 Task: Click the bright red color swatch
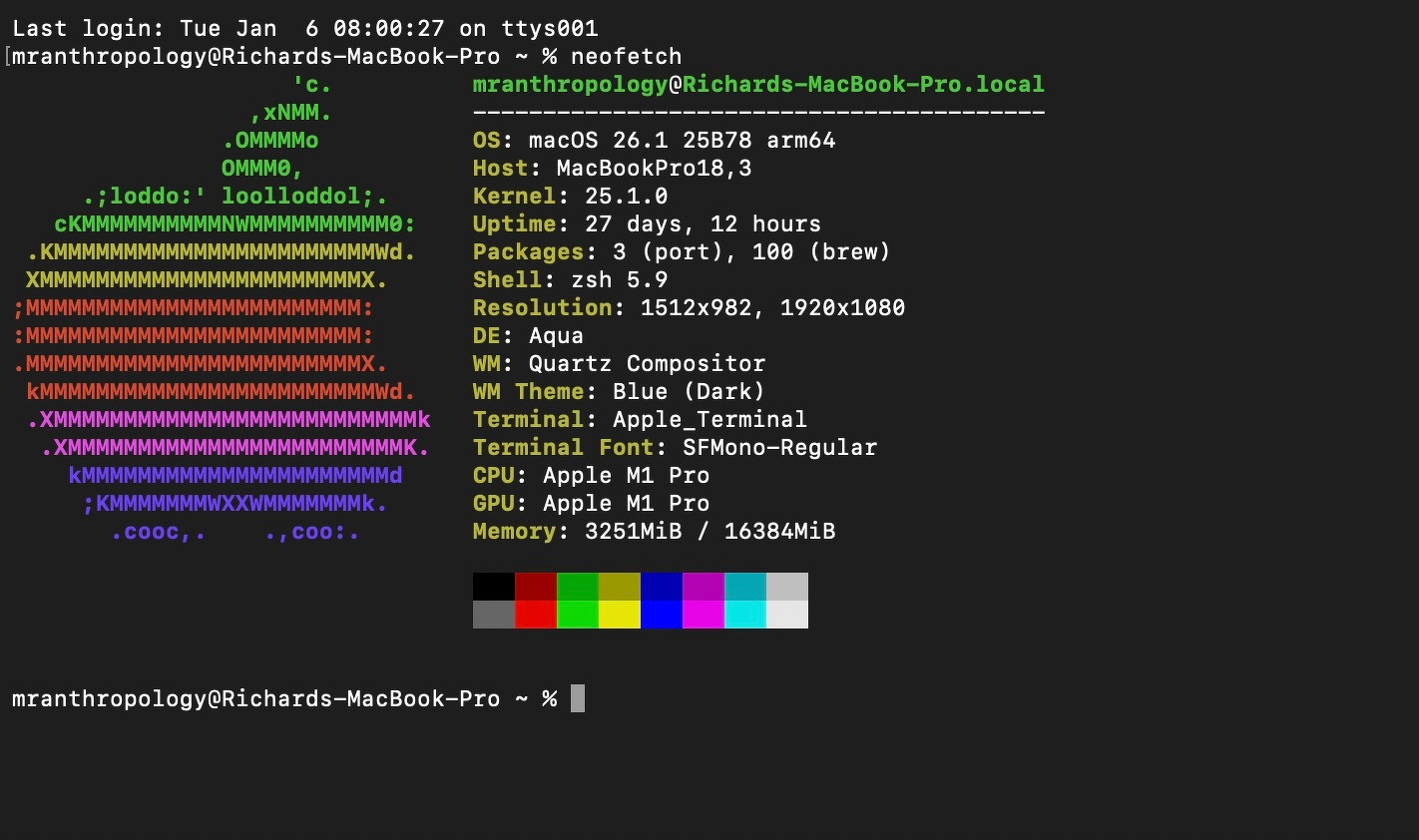coord(536,615)
